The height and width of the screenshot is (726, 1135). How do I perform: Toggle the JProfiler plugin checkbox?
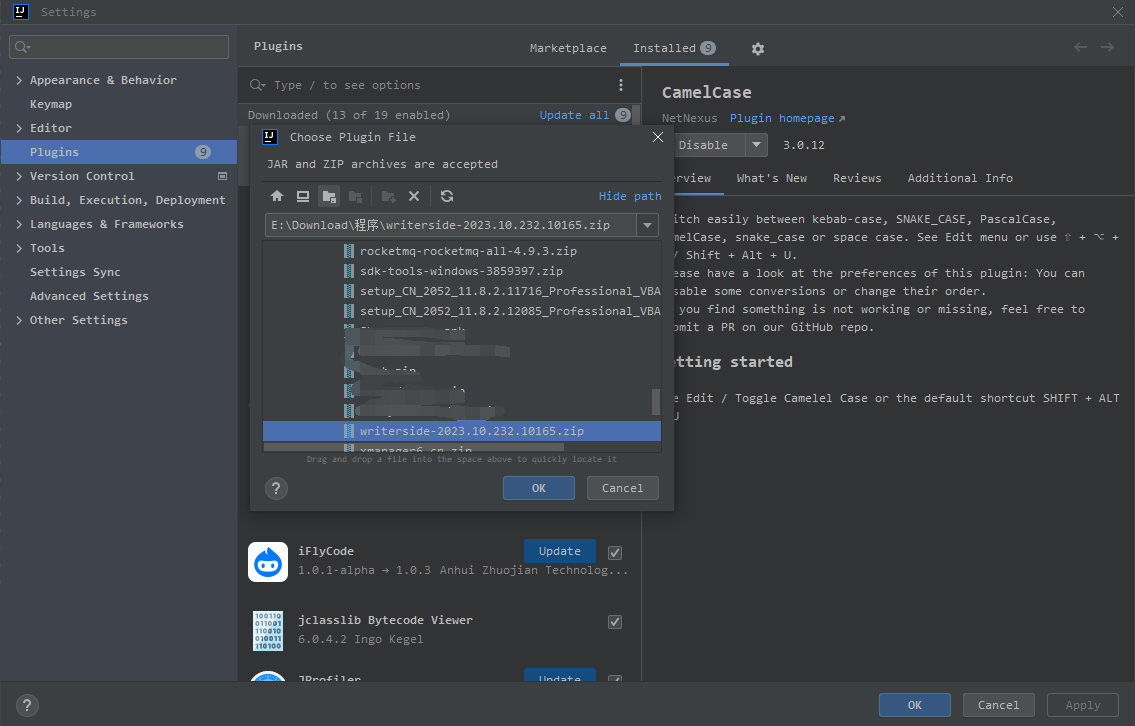click(614, 679)
